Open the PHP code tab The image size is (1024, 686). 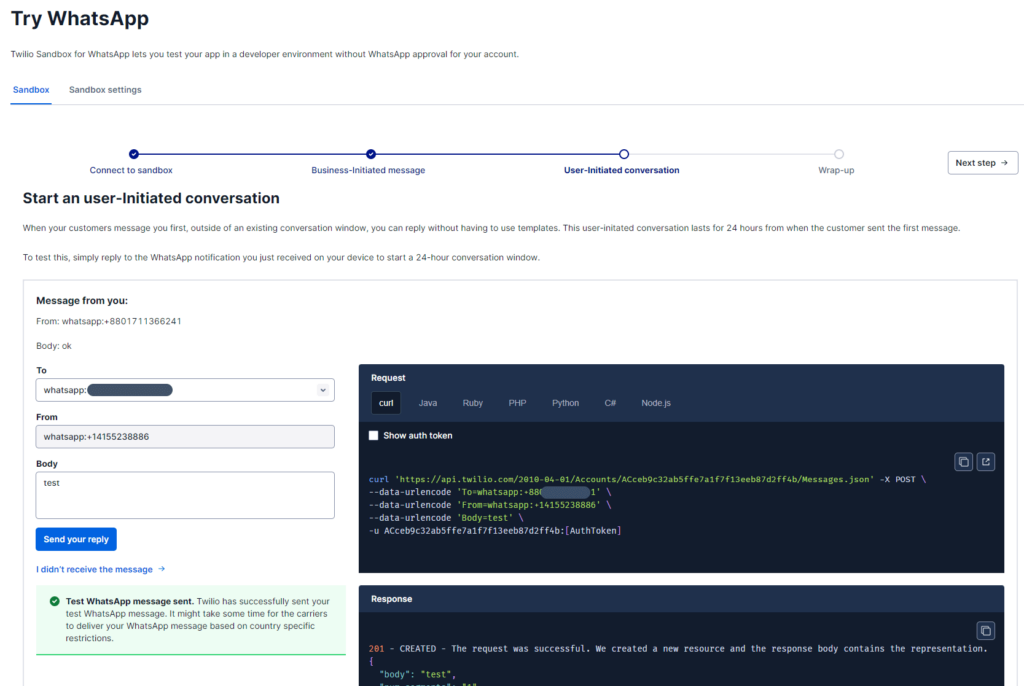pos(517,403)
